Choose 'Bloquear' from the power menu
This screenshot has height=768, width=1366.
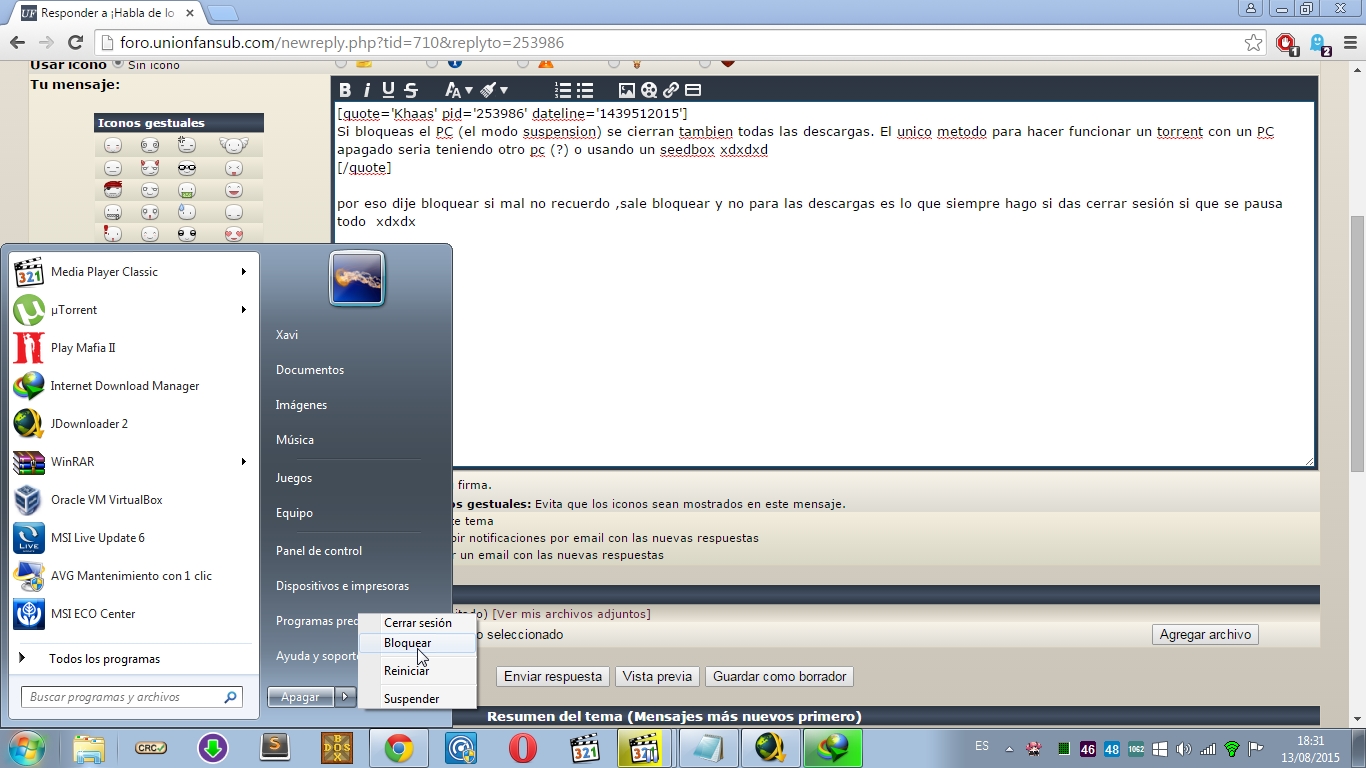[x=418, y=643]
